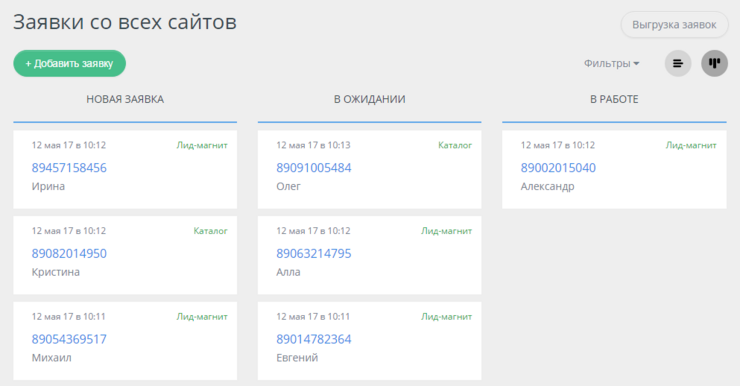Open phone number 89054369517
740x386 pixels.
69,339
